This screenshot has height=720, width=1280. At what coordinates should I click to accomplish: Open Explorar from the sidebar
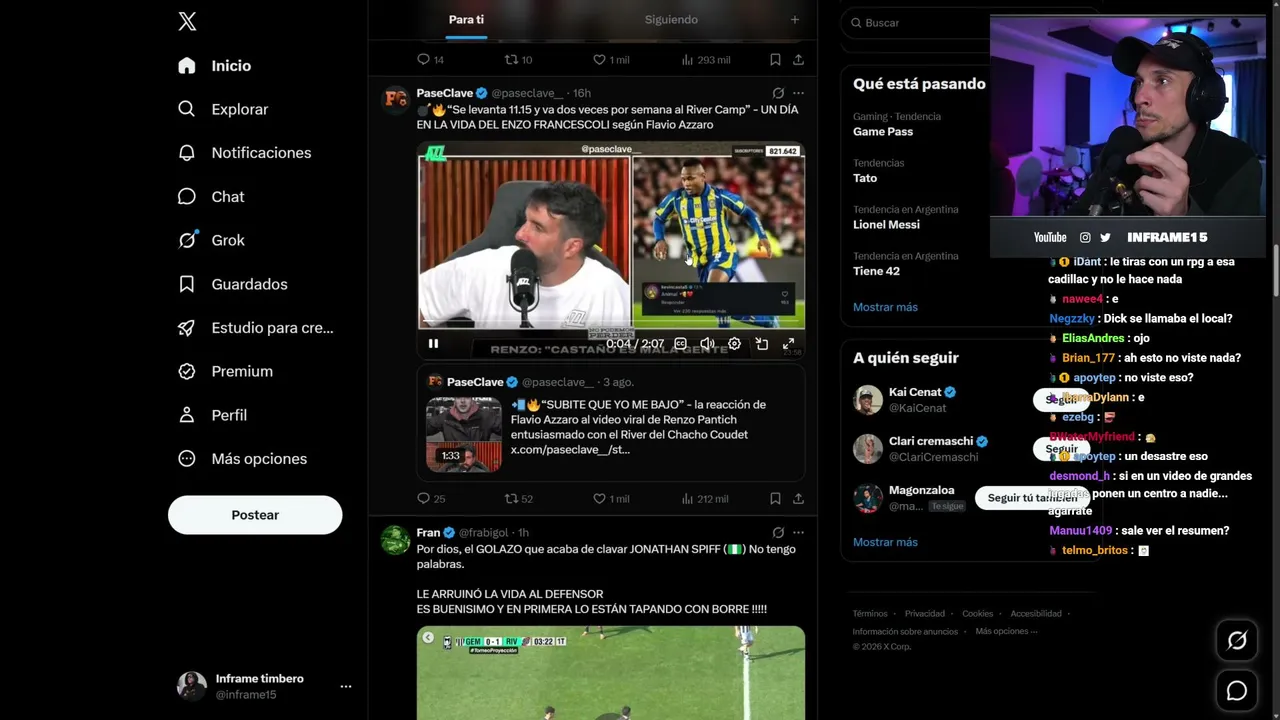point(223,109)
